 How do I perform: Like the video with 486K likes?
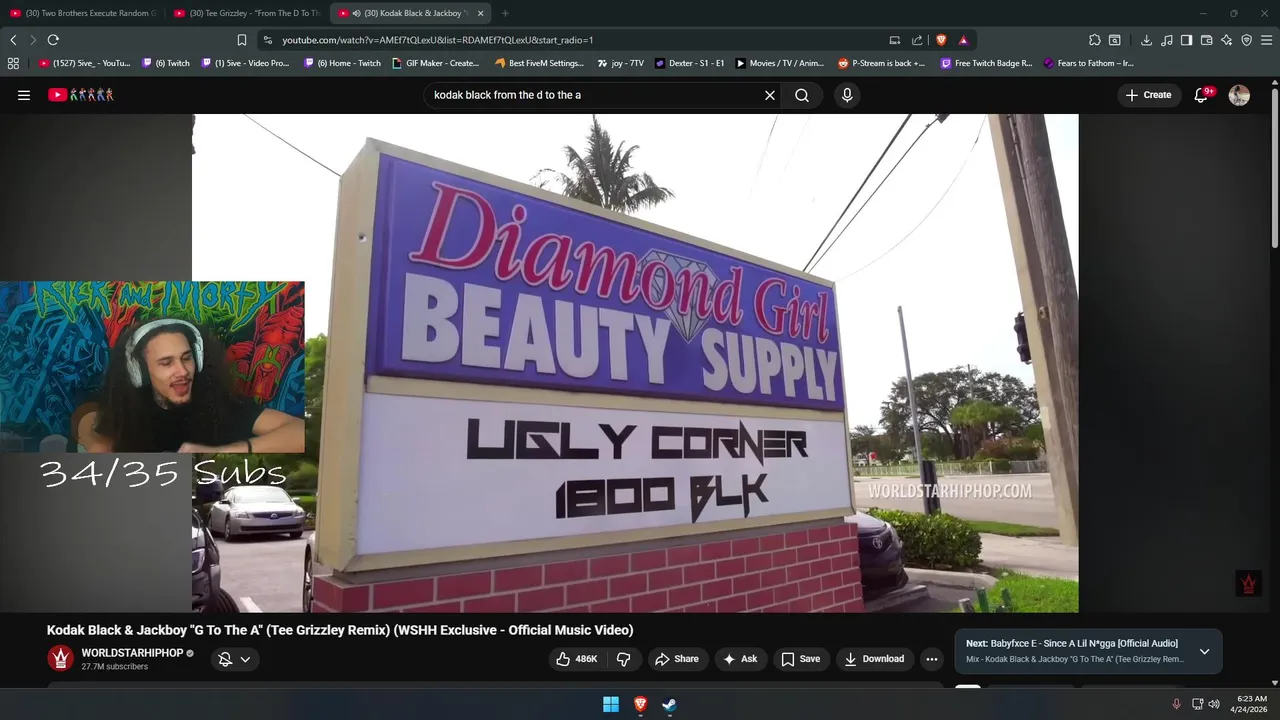point(577,659)
